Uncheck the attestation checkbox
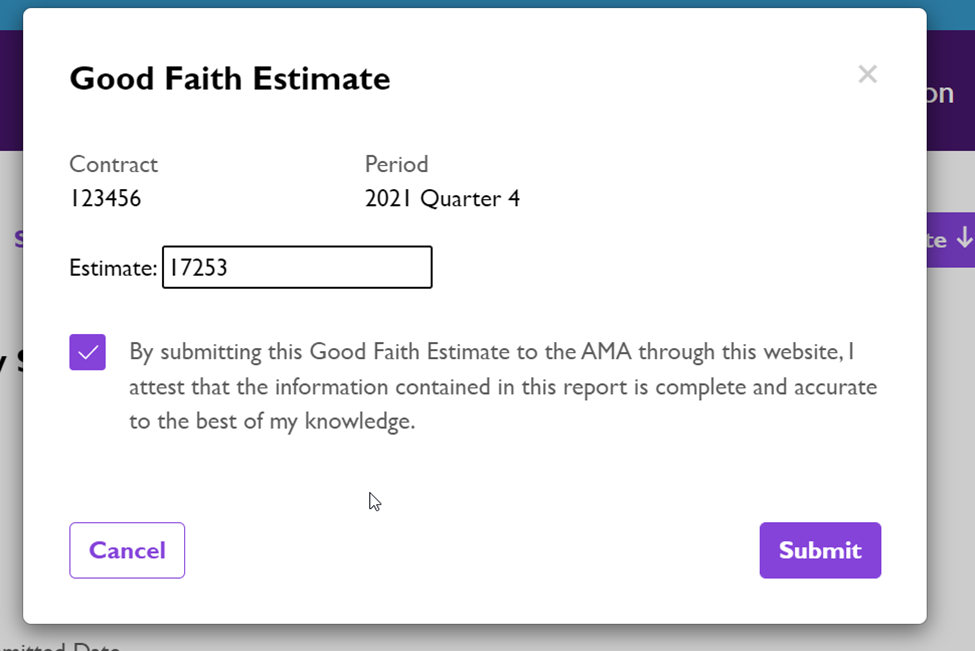This screenshot has height=651, width=975. [x=88, y=352]
